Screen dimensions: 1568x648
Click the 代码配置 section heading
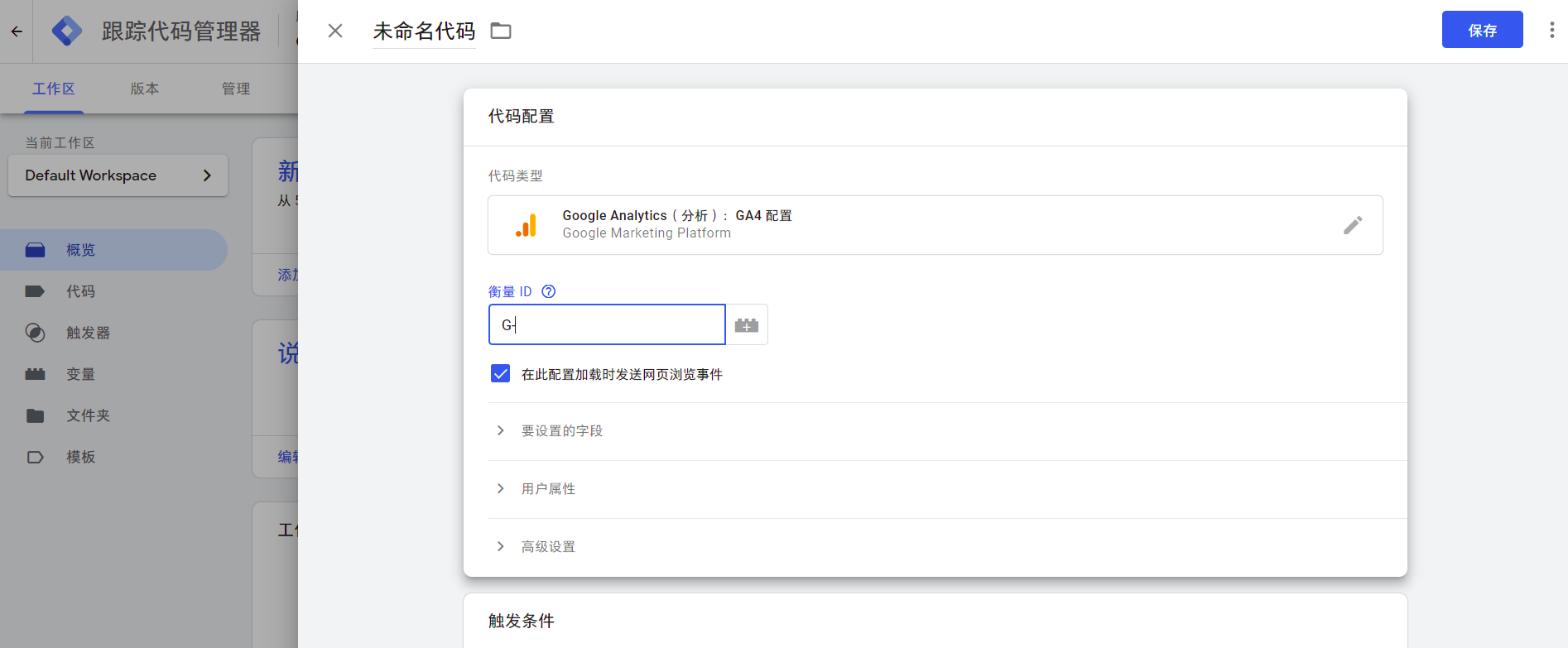[x=521, y=117]
